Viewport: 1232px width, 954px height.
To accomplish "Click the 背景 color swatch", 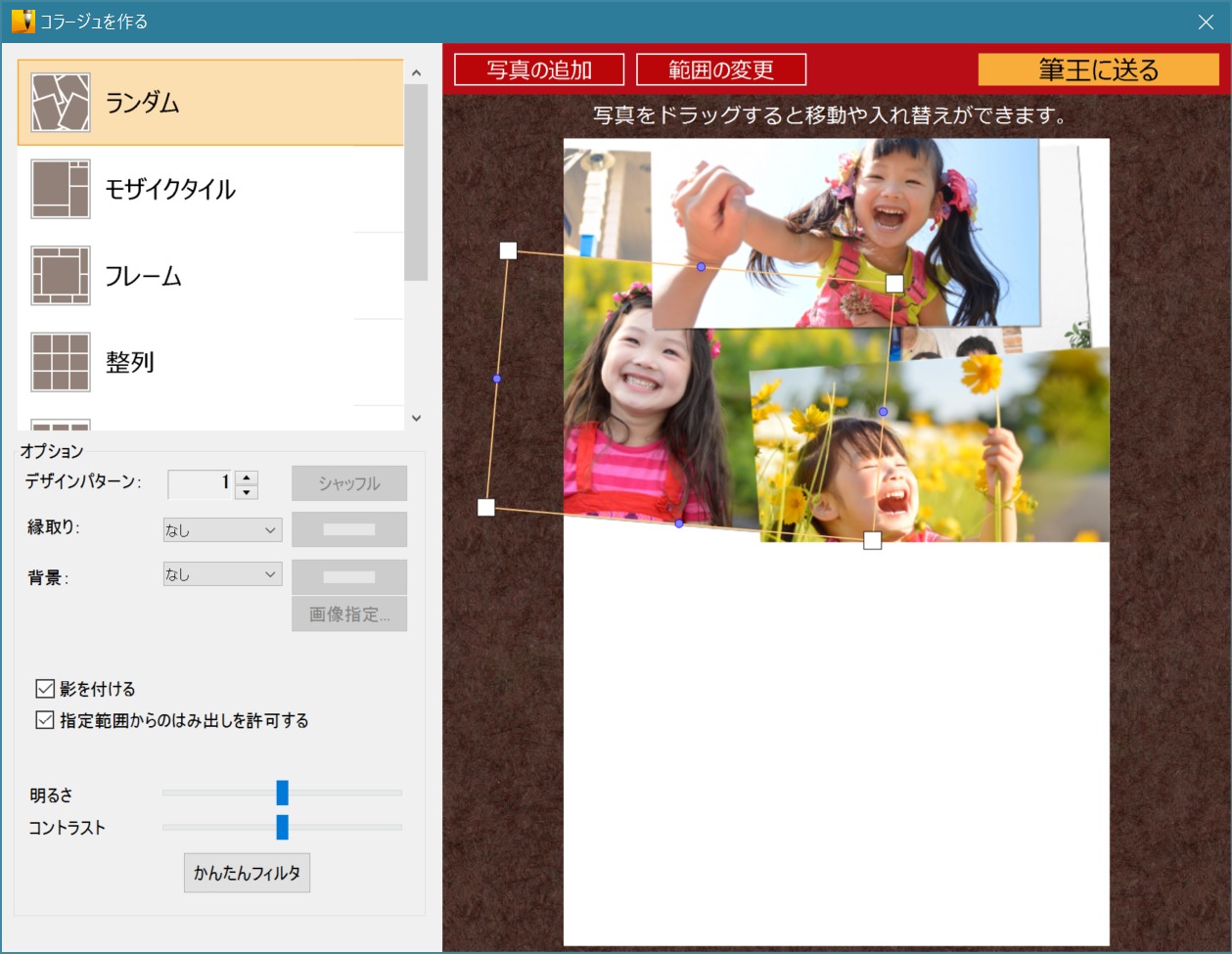I will (x=349, y=577).
